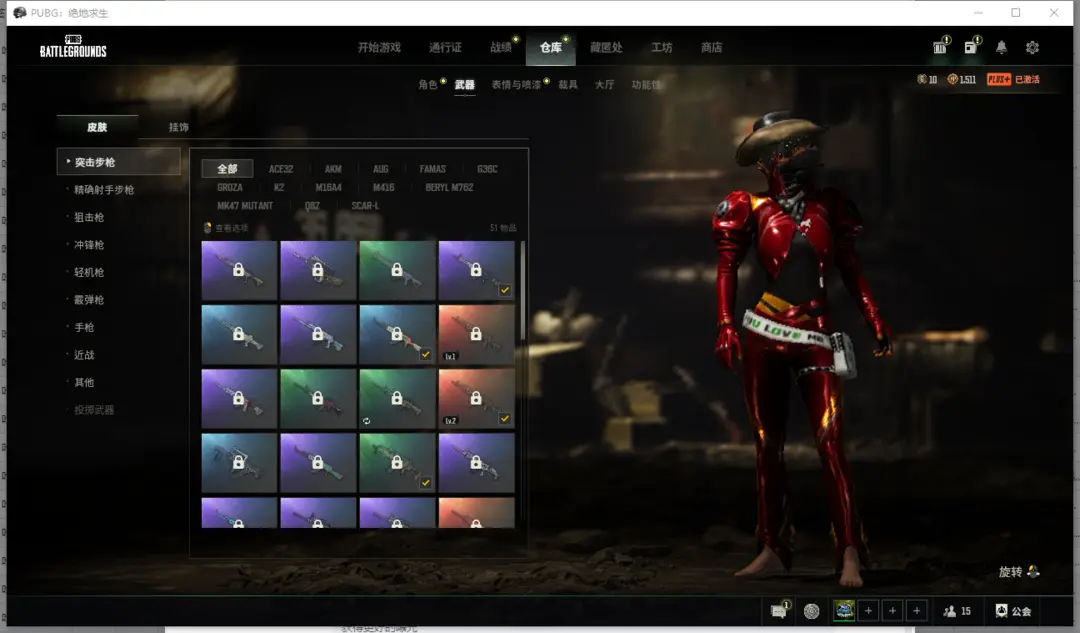Switch to the 大厅 lobby sub-tab
Image resolution: width=1080 pixels, height=633 pixels.
pos(604,84)
